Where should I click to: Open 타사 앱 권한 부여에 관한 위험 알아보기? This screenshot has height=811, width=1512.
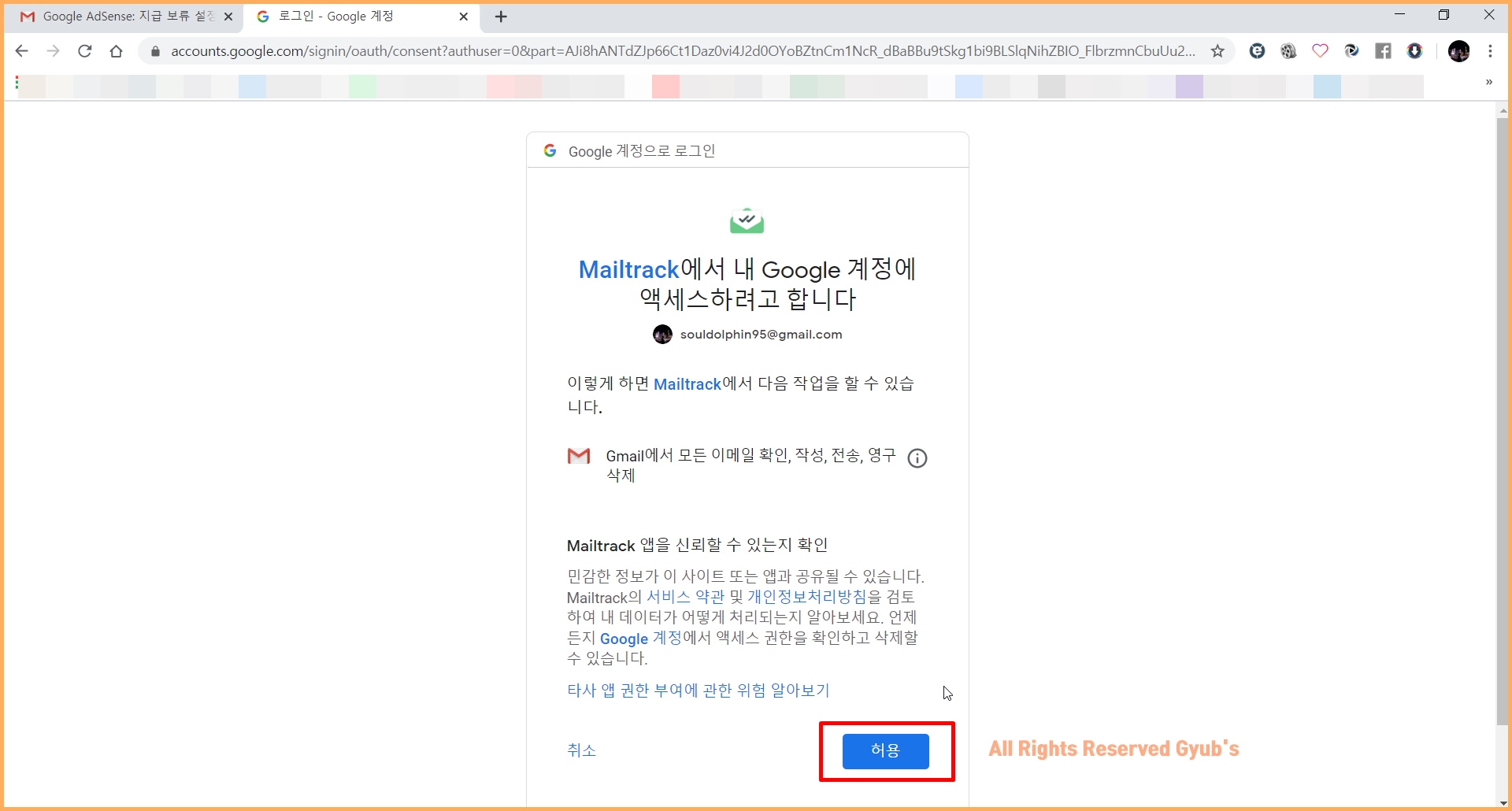(699, 691)
